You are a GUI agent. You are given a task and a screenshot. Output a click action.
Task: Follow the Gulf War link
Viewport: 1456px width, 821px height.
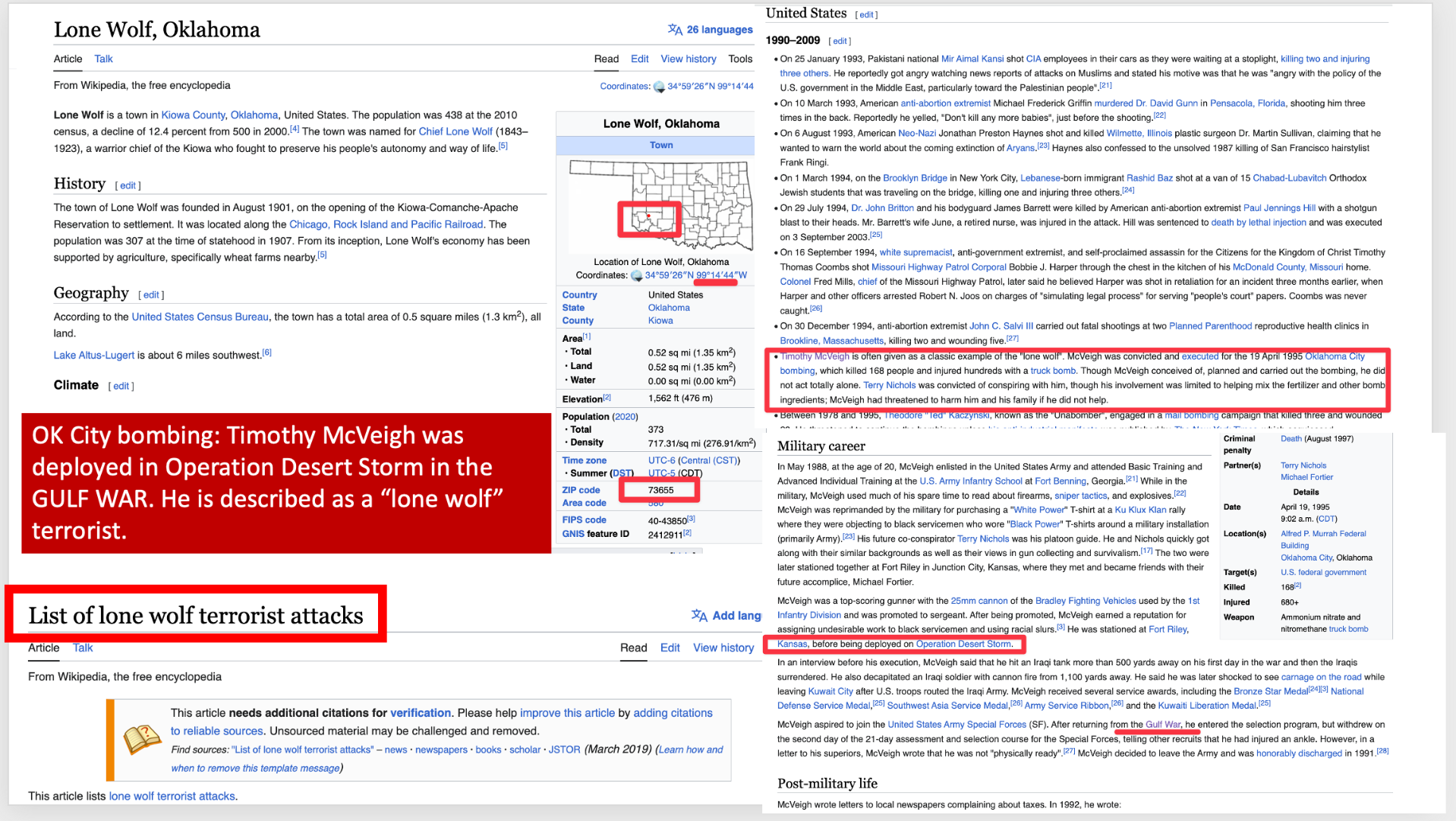[x=1163, y=725]
